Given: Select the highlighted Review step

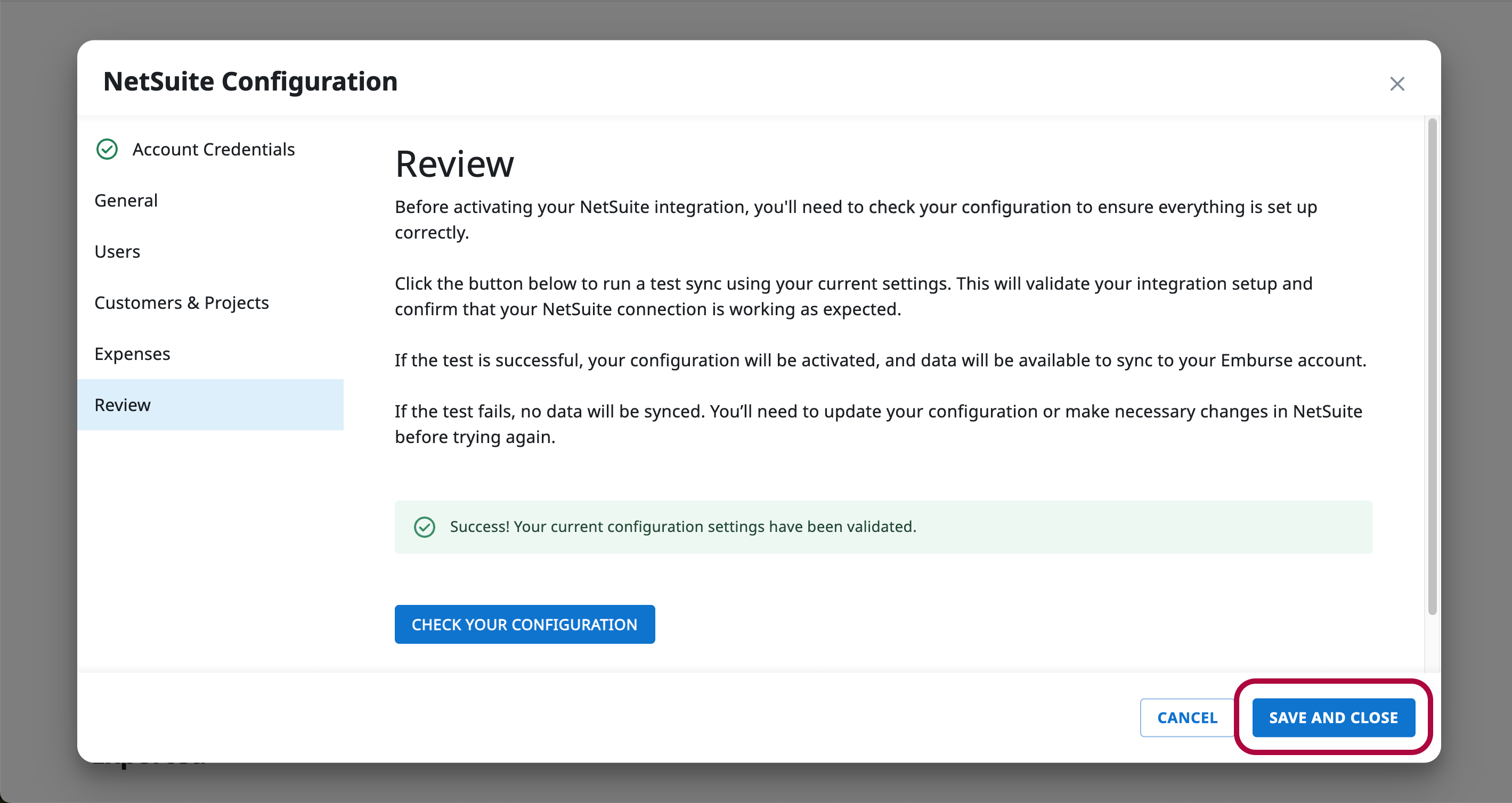Looking at the screenshot, I should click(123, 405).
